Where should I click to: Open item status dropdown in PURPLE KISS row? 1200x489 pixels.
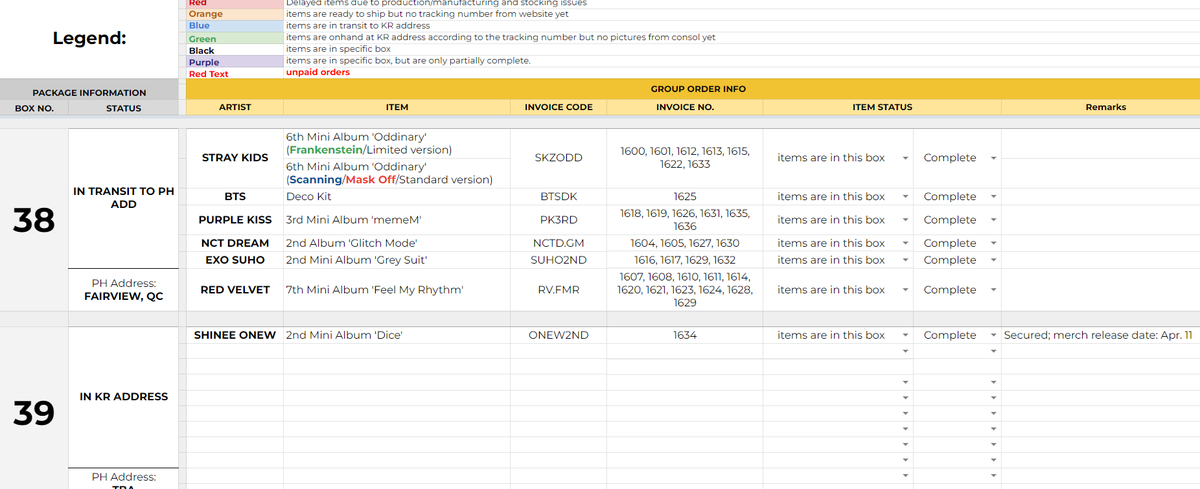pyautogui.click(x=904, y=220)
